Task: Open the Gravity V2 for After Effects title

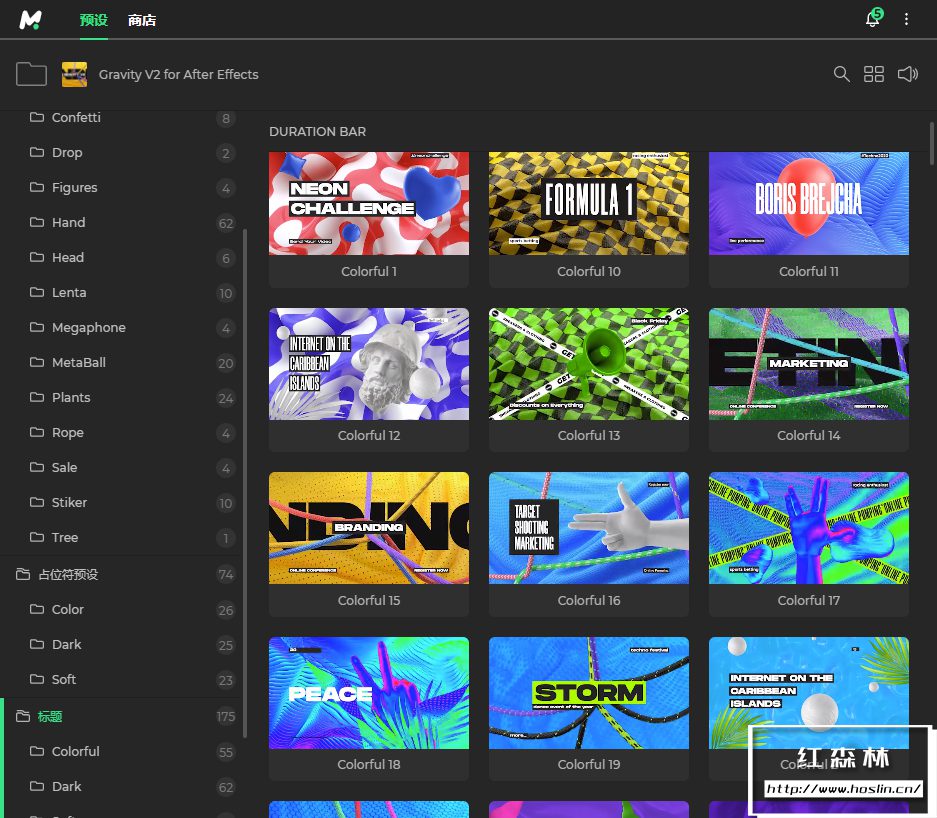Action: tap(179, 74)
